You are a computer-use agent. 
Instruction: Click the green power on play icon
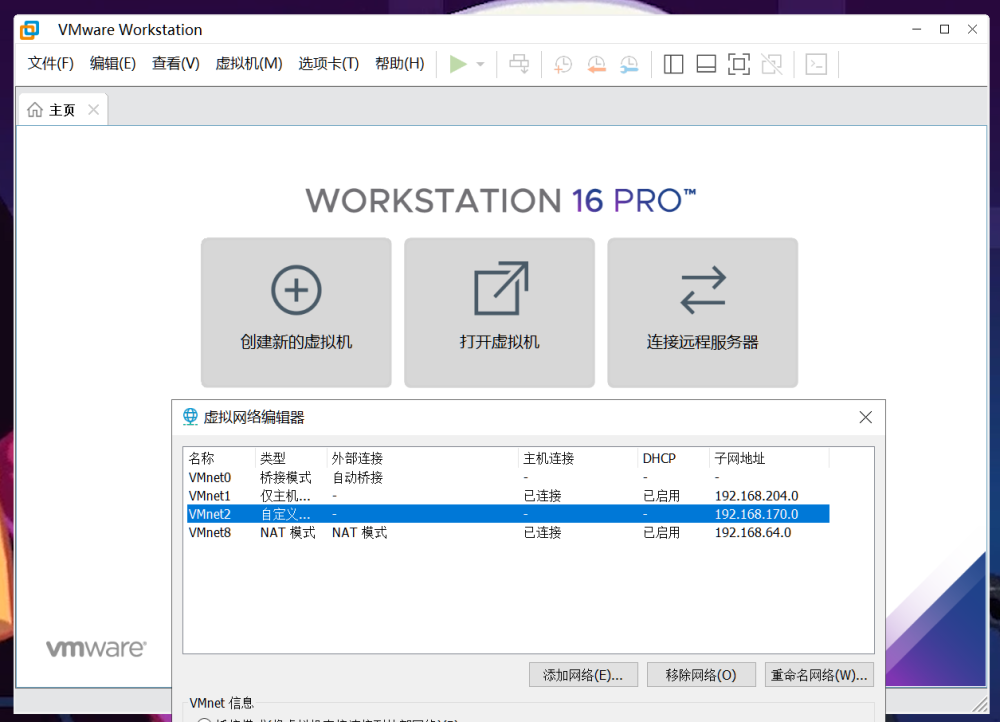click(458, 64)
